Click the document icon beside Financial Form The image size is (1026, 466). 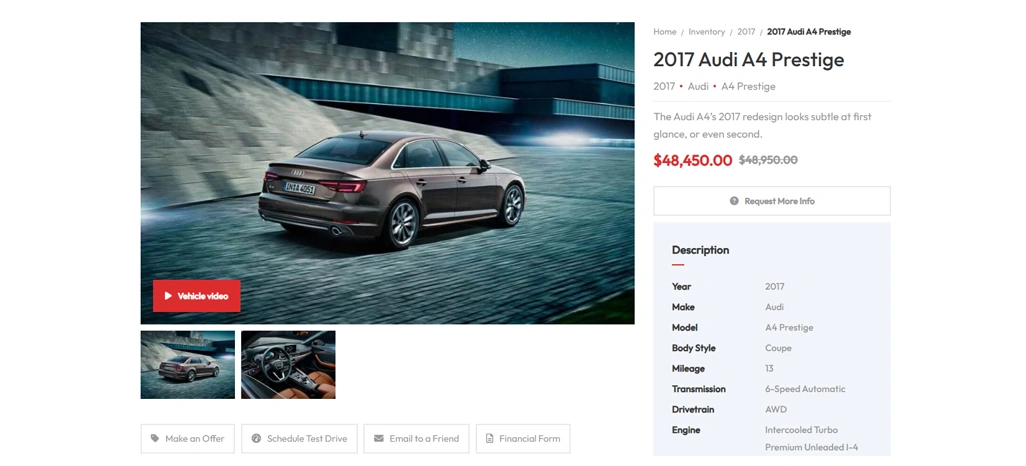[x=489, y=439]
